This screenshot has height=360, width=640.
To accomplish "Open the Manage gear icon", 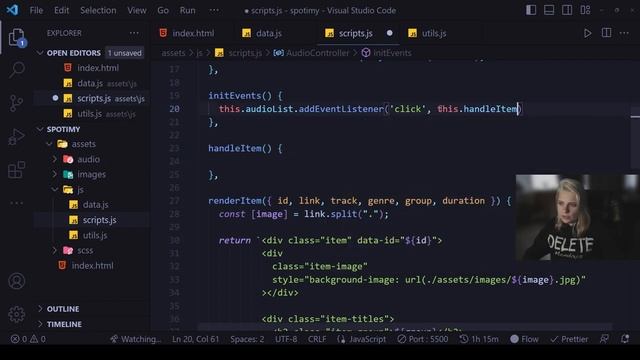I will coord(17,314).
